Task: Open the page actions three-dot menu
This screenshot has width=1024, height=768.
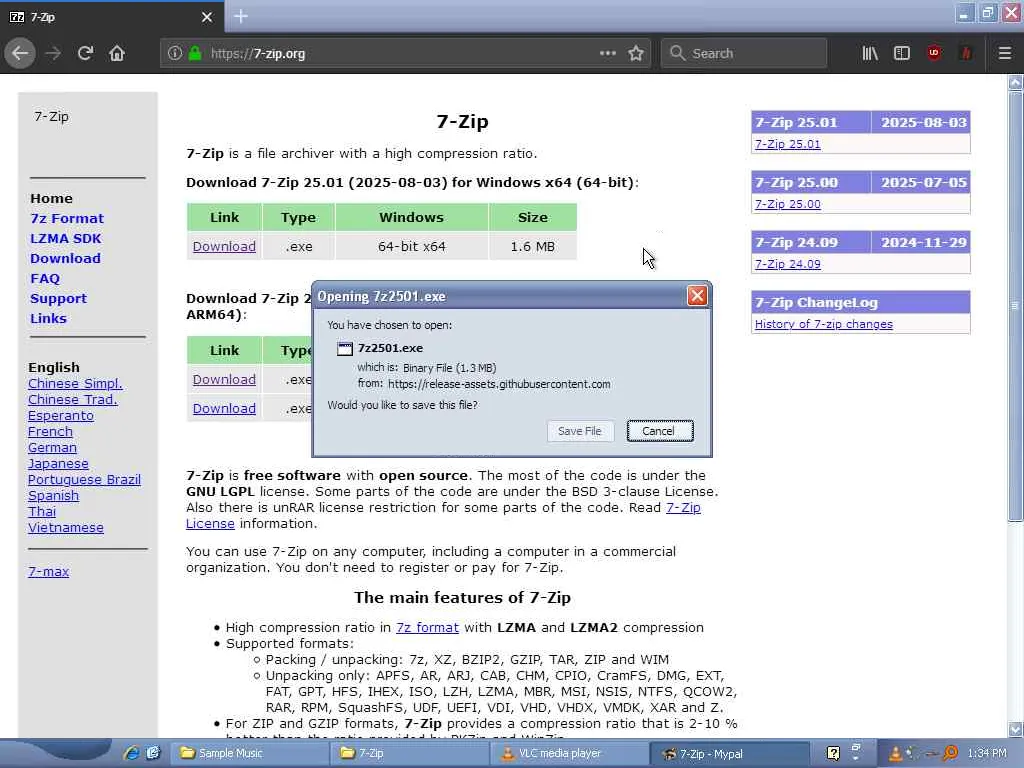Action: click(x=608, y=53)
